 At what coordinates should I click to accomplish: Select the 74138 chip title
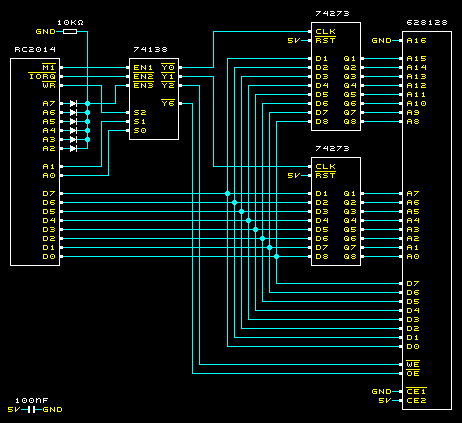coord(150,50)
